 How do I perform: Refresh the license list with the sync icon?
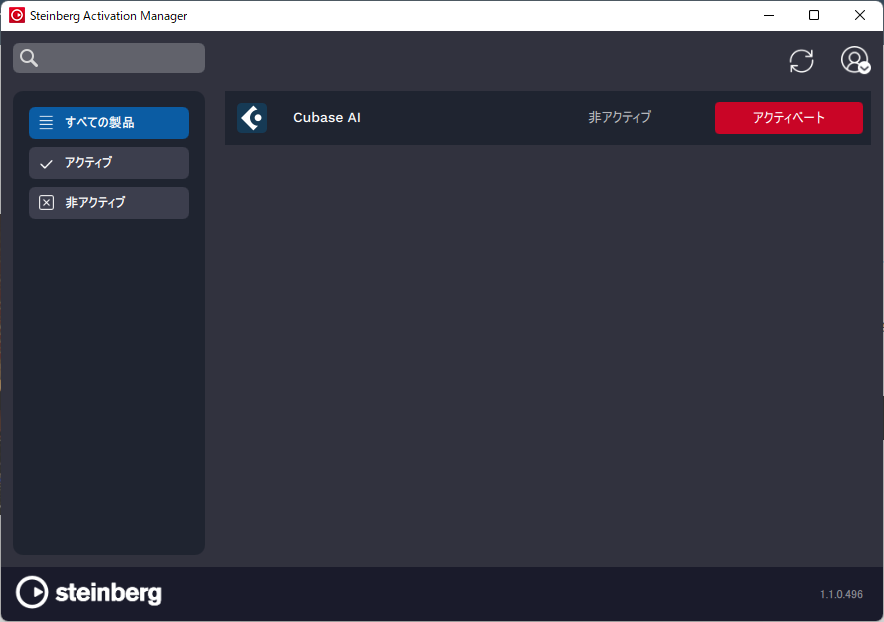tap(801, 61)
